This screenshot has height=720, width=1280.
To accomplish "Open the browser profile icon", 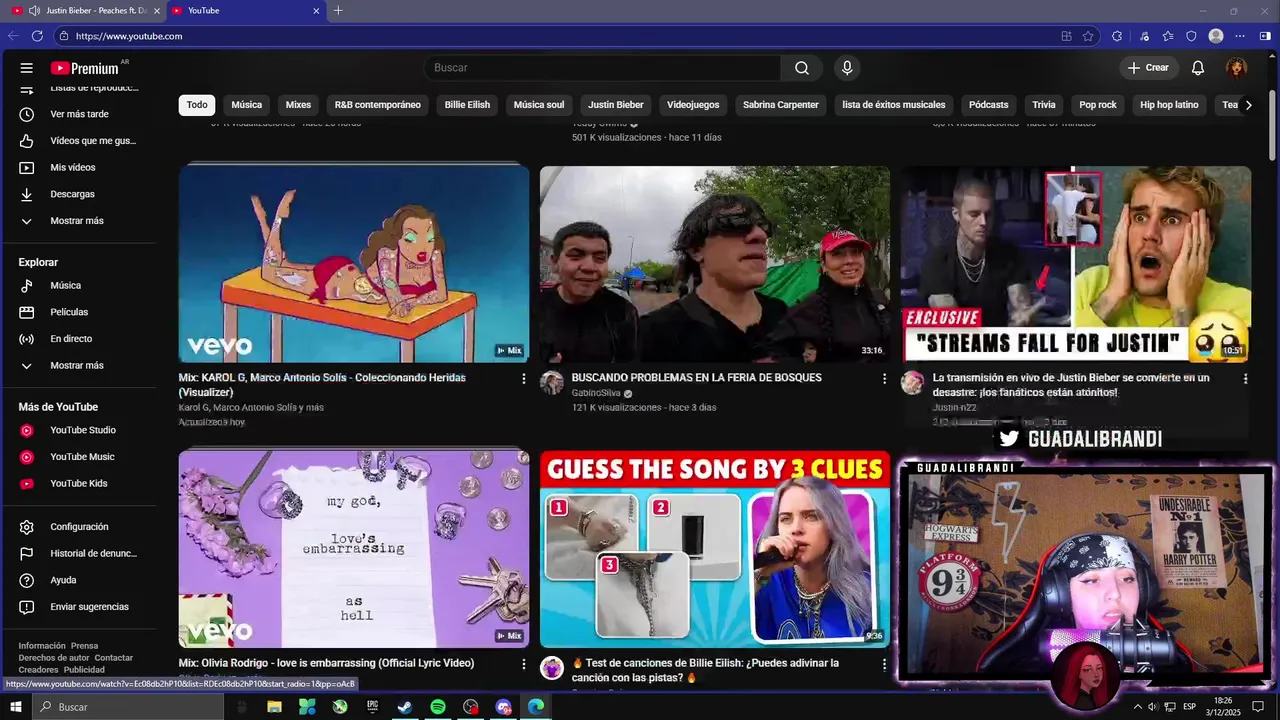I will click(1216, 36).
